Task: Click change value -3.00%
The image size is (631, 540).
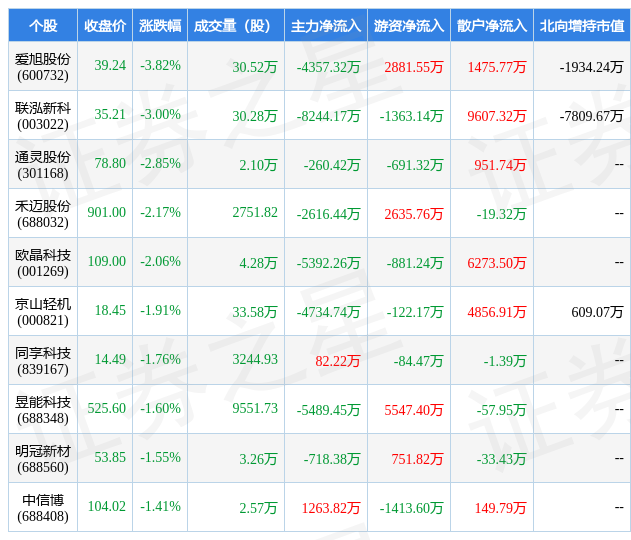Action: (x=161, y=114)
